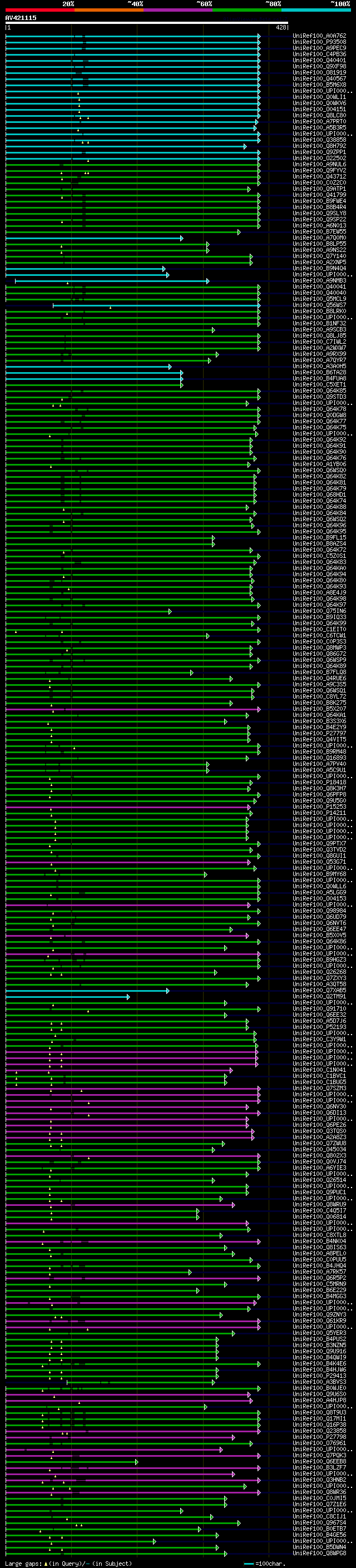This screenshot has width=356, height=1568.
Task: Select the UniRef100_A9SCB3 label
Action: [x=319, y=329]
